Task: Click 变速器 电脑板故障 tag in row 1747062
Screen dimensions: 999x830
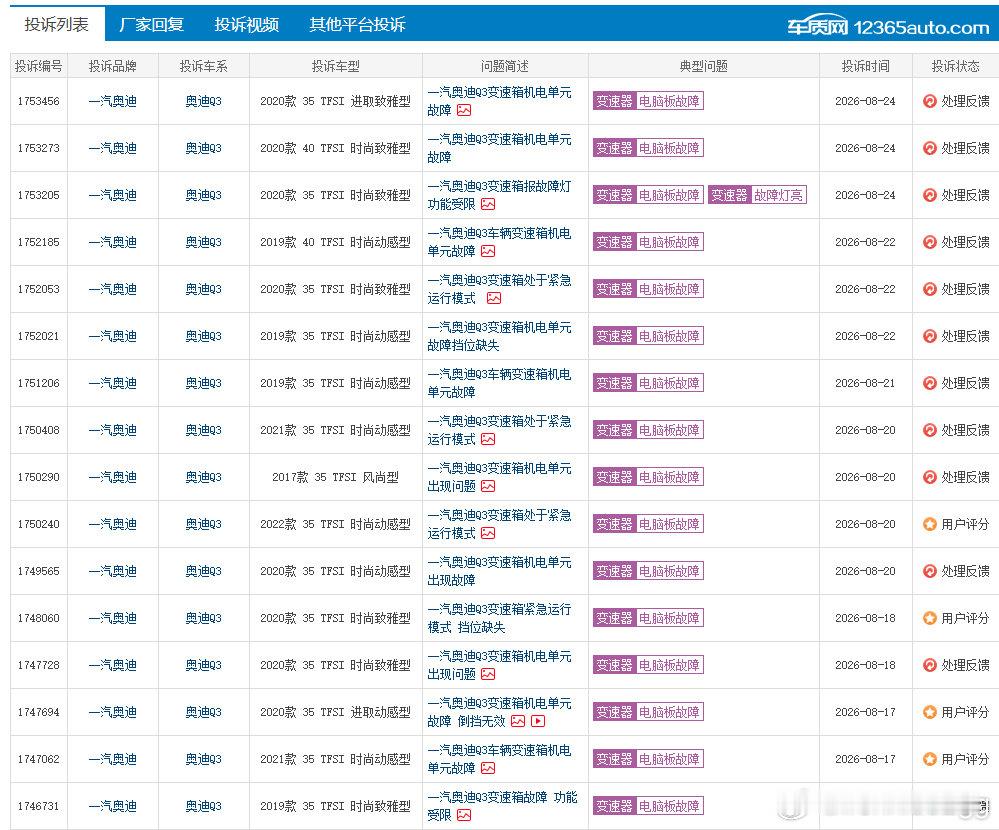Action: click(x=648, y=759)
